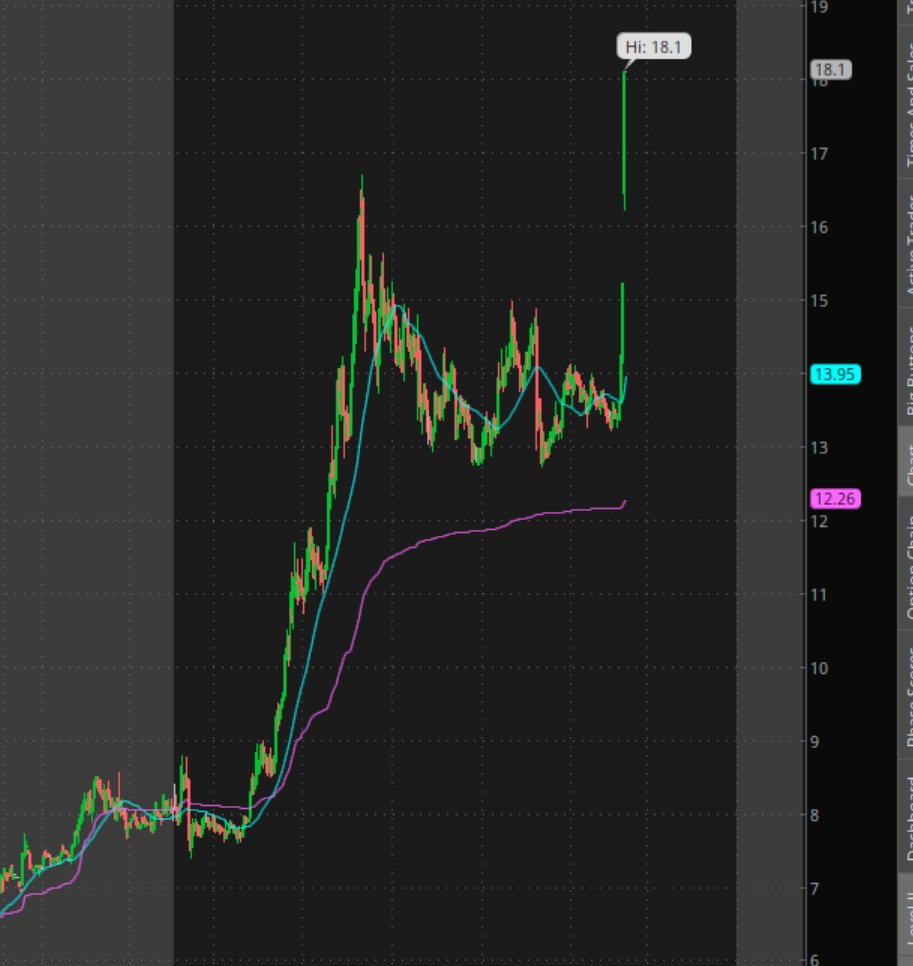Open the Active Trader sidebar tab
Image resolution: width=913 pixels, height=966 pixels.
[x=906, y=242]
